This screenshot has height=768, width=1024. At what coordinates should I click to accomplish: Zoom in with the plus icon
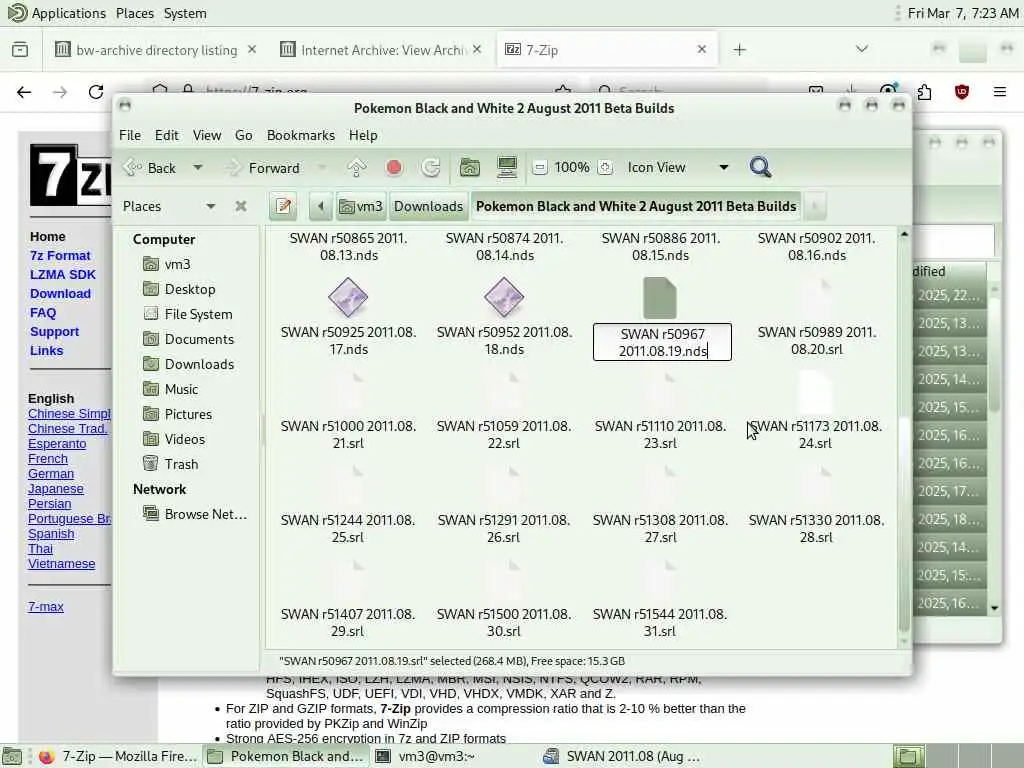pos(605,168)
